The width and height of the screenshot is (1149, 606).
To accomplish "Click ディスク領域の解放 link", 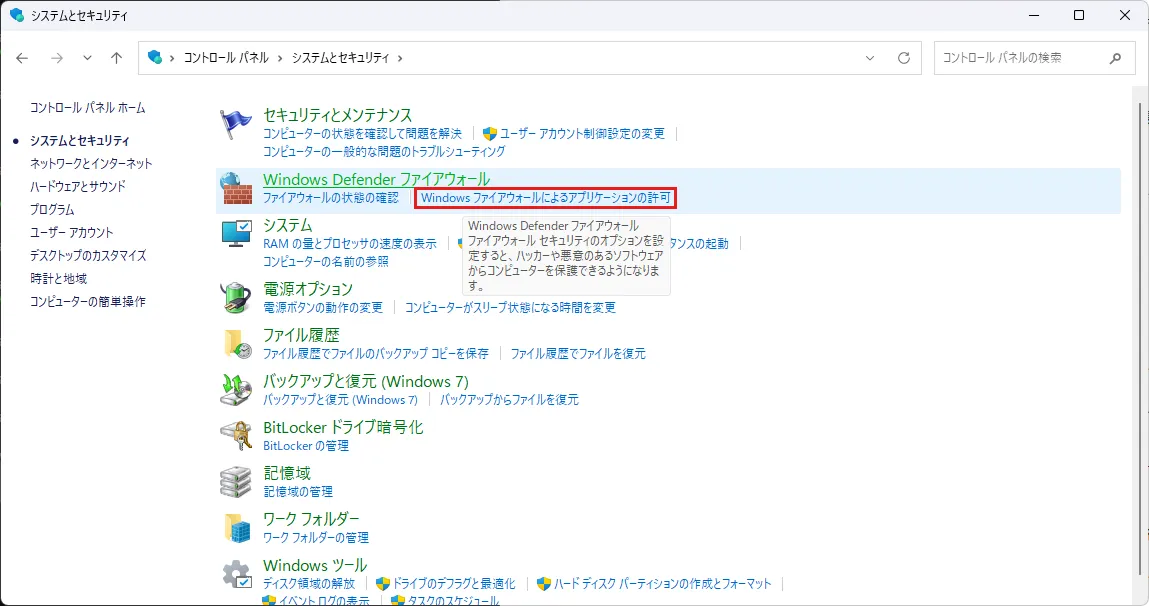I will tap(309, 584).
